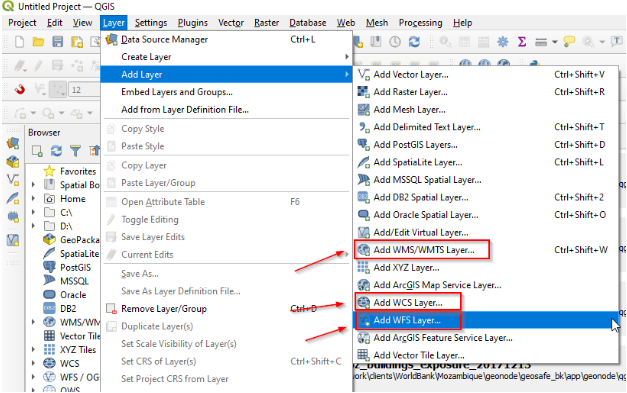
Task: Select PostGIS entry in Browser panel
Action: 75,267
